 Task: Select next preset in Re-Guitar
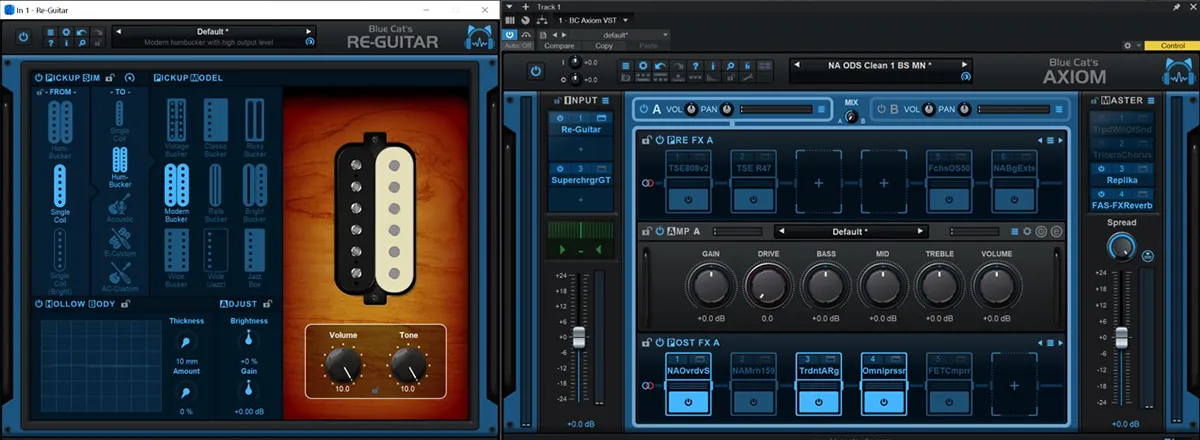[310, 31]
